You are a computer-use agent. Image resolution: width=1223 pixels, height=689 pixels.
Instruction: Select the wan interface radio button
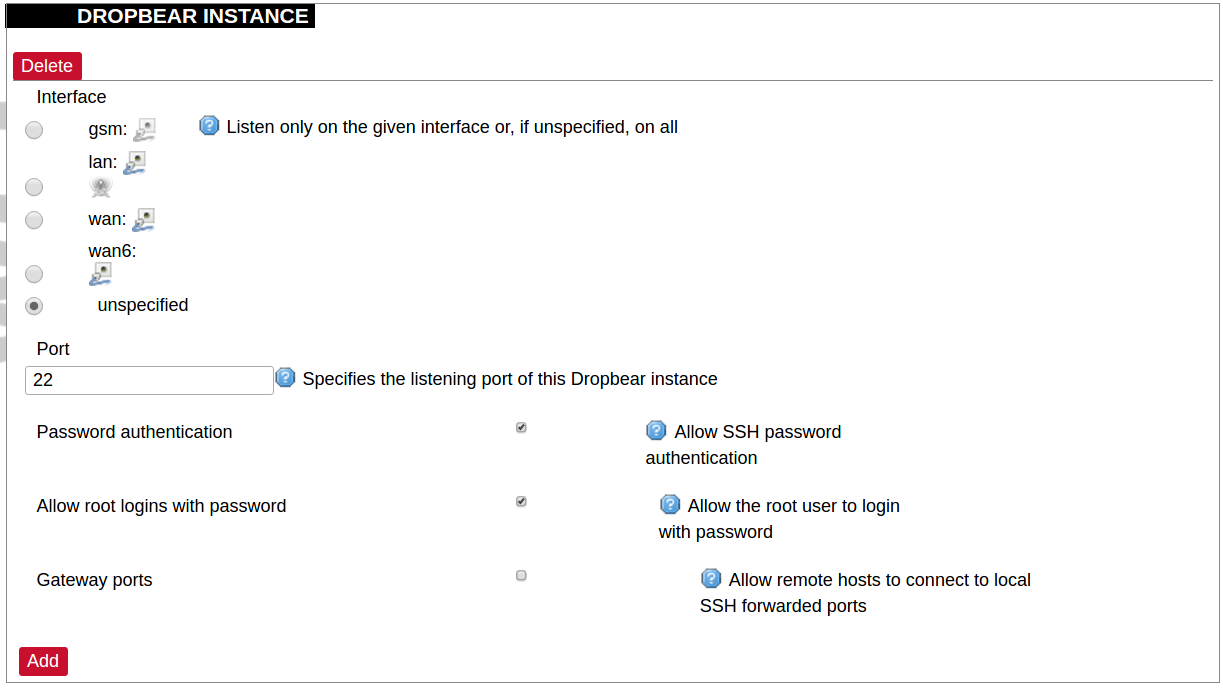tap(34, 219)
